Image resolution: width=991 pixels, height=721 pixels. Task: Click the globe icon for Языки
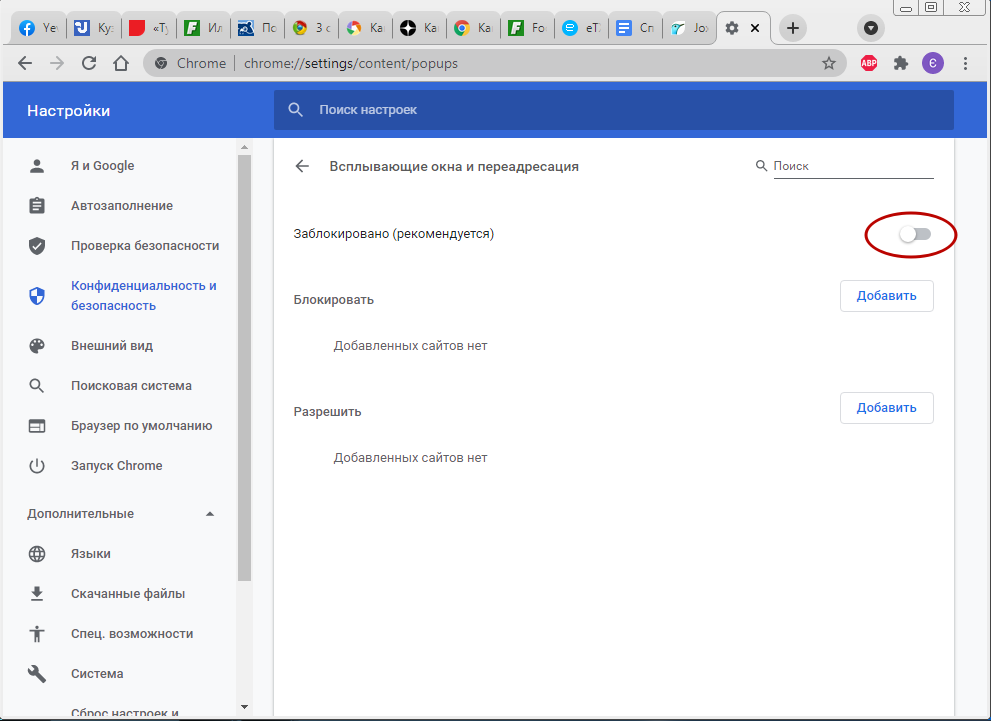pos(37,554)
